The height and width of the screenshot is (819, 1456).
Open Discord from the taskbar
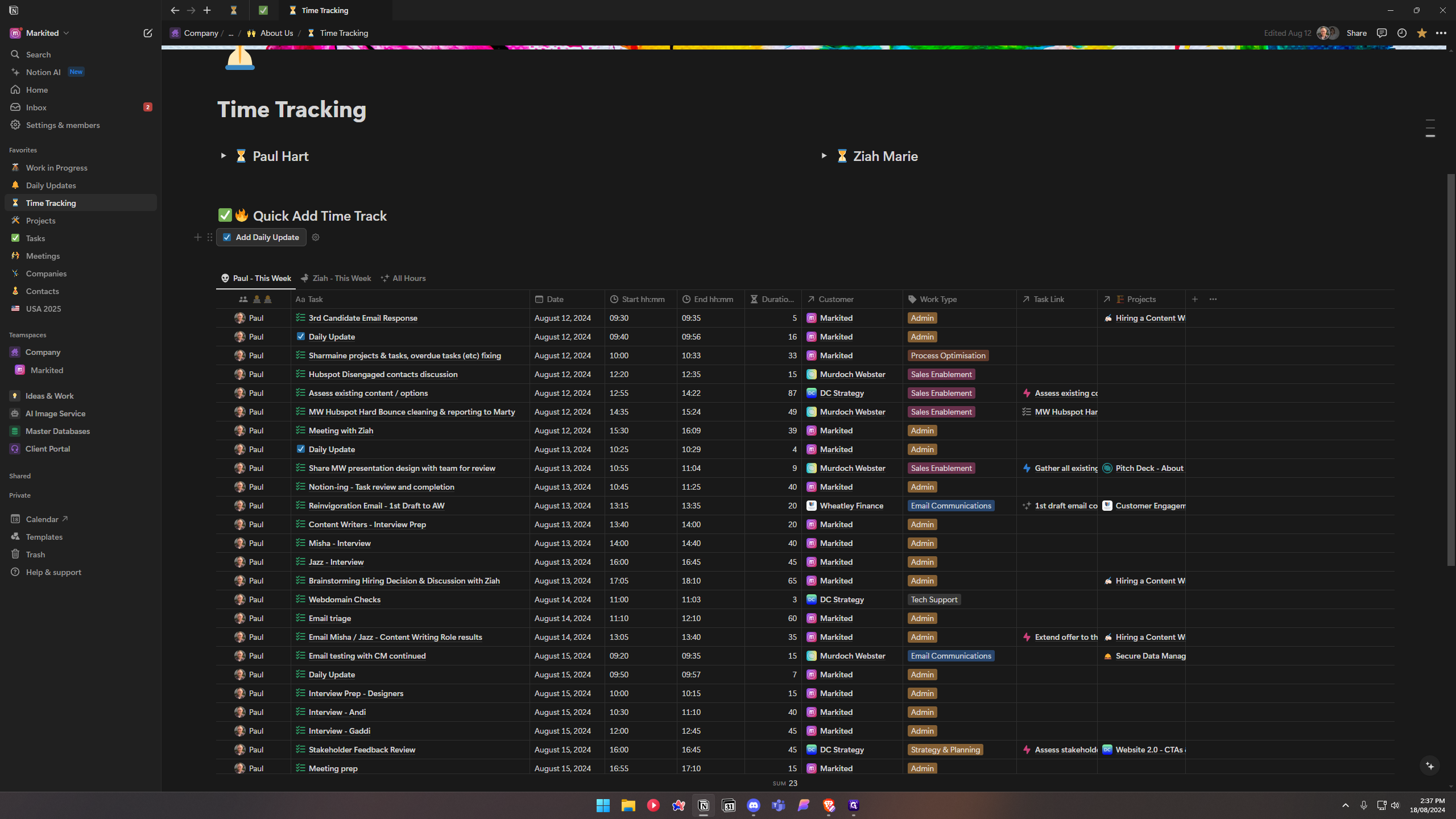point(754,805)
